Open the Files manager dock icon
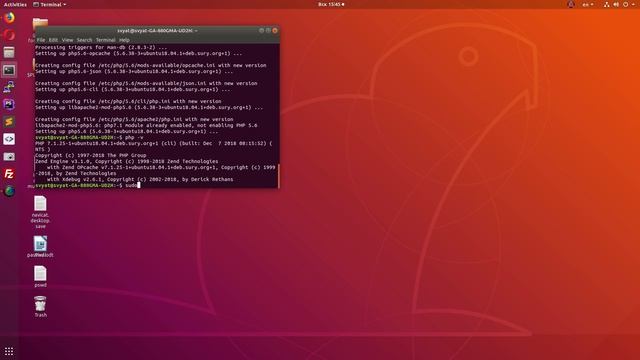Image resolution: width=640 pixels, height=360 pixels. click(9, 52)
